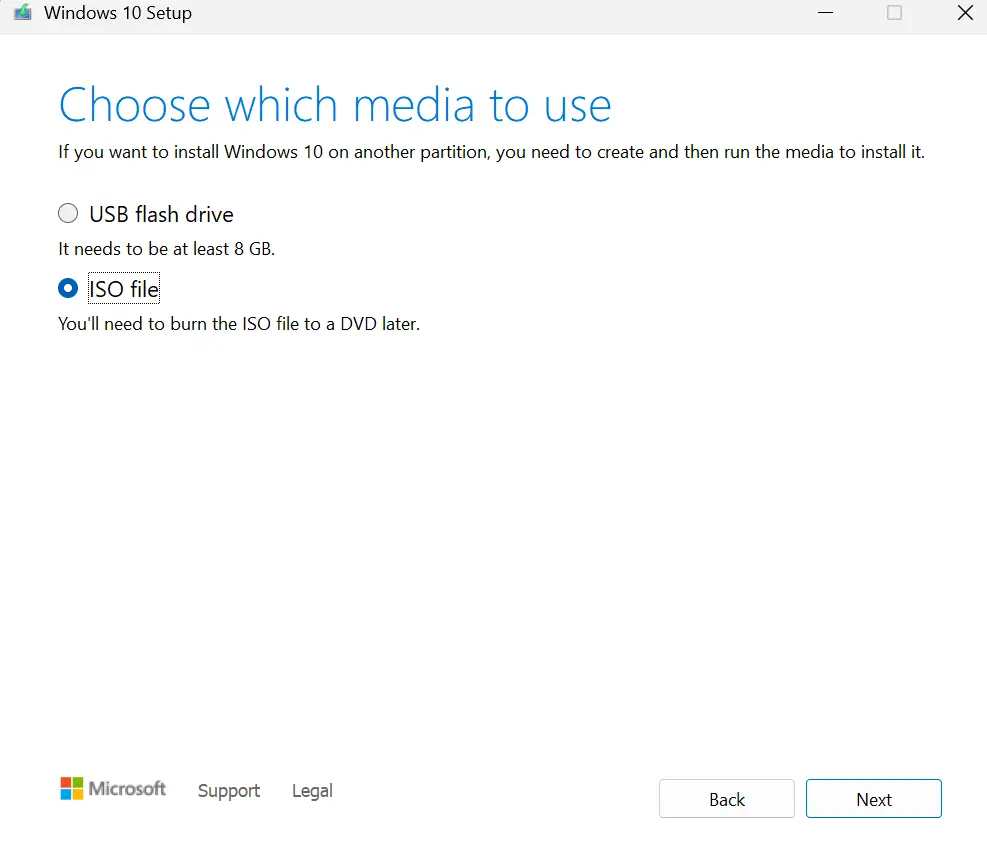Click the "USB flash drive" option label
The width and height of the screenshot is (987, 847).
(161, 214)
